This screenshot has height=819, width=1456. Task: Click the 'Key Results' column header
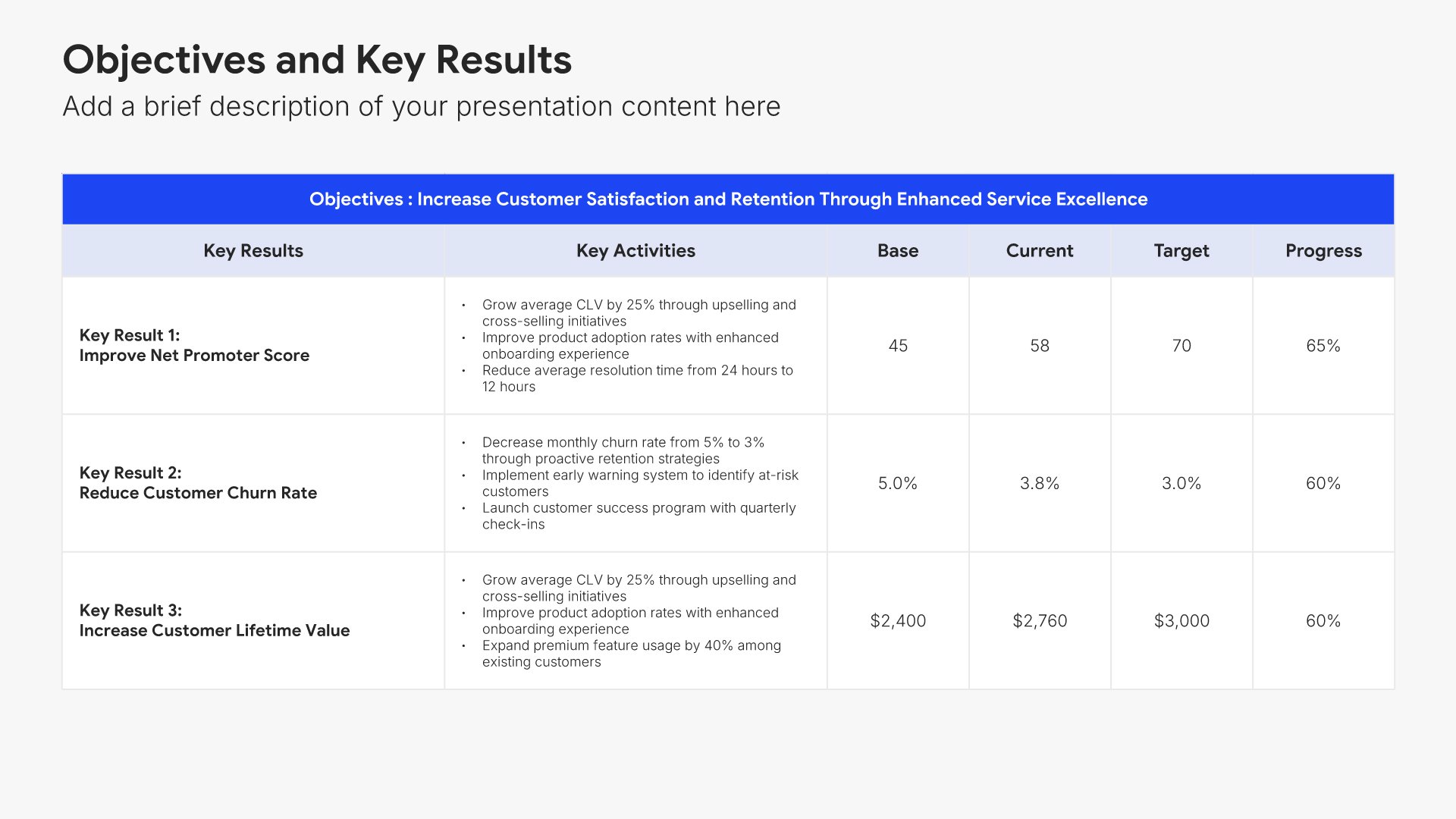click(x=253, y=250)
